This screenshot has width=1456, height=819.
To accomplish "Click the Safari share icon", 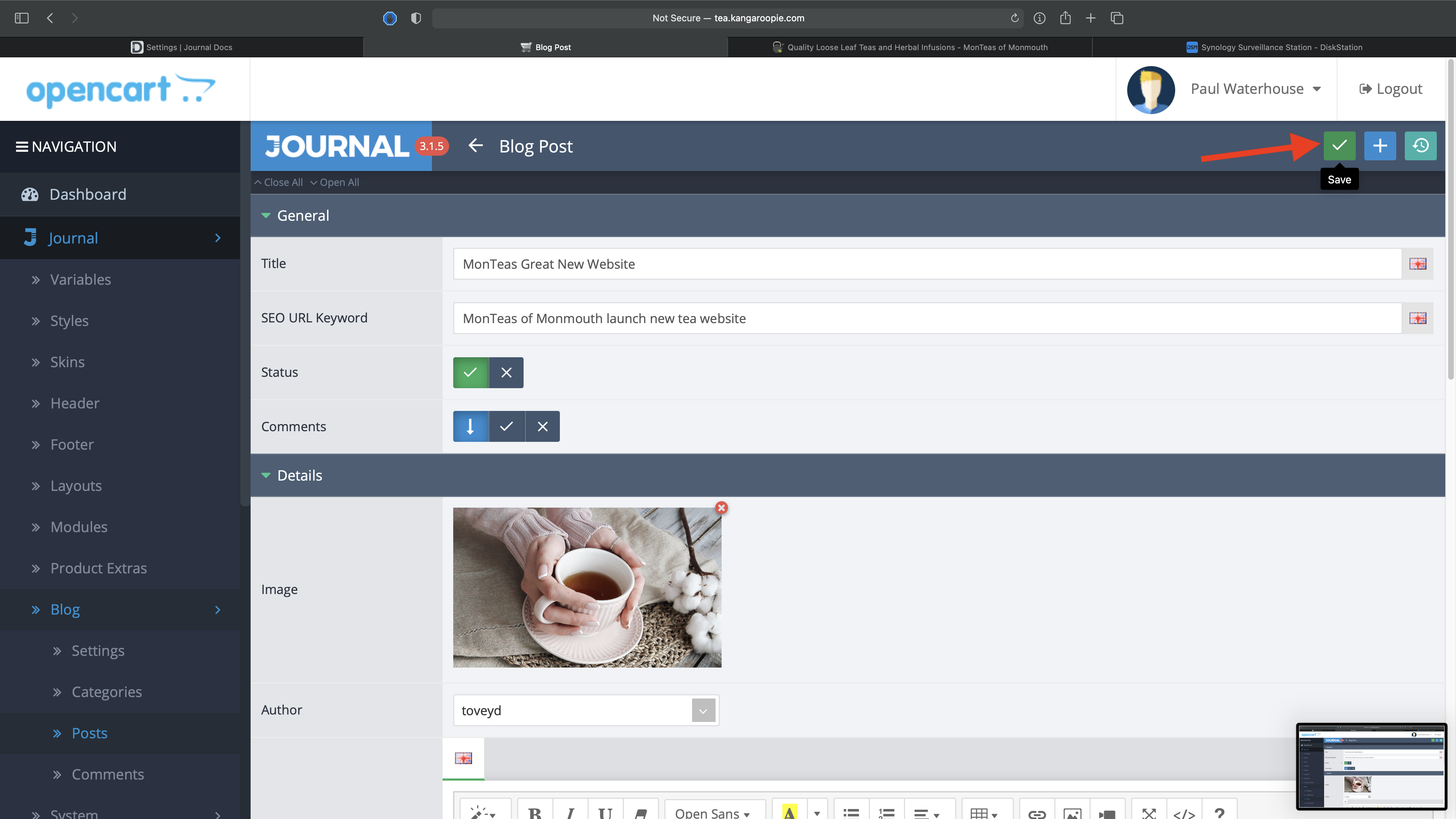I will [1065, 18].
